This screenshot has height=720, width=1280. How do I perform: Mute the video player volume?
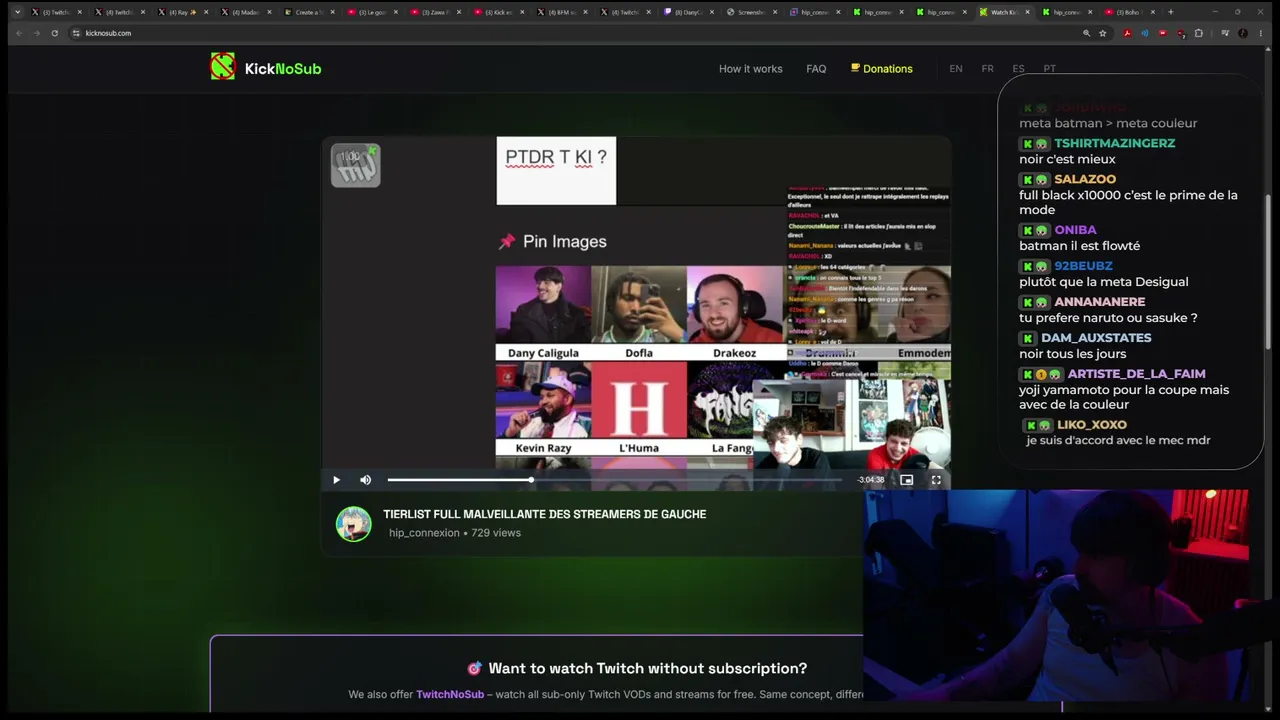(x=366, y=480)
